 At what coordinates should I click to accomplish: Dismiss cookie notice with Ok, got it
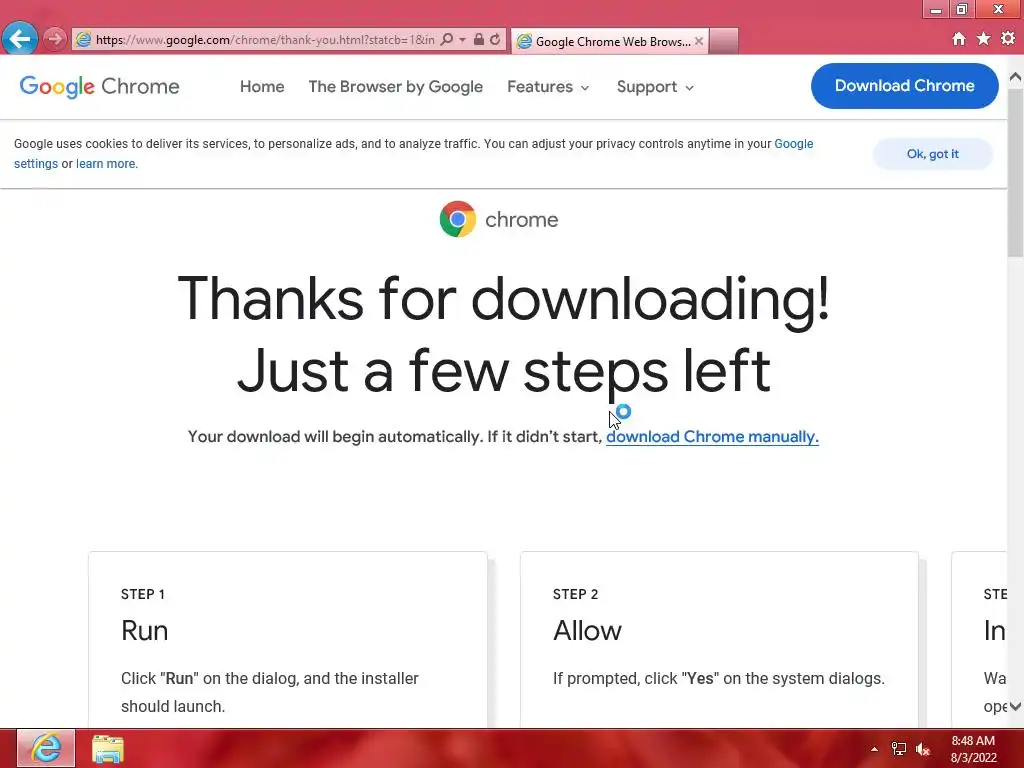pyautogui.click(x=933, y=154)
